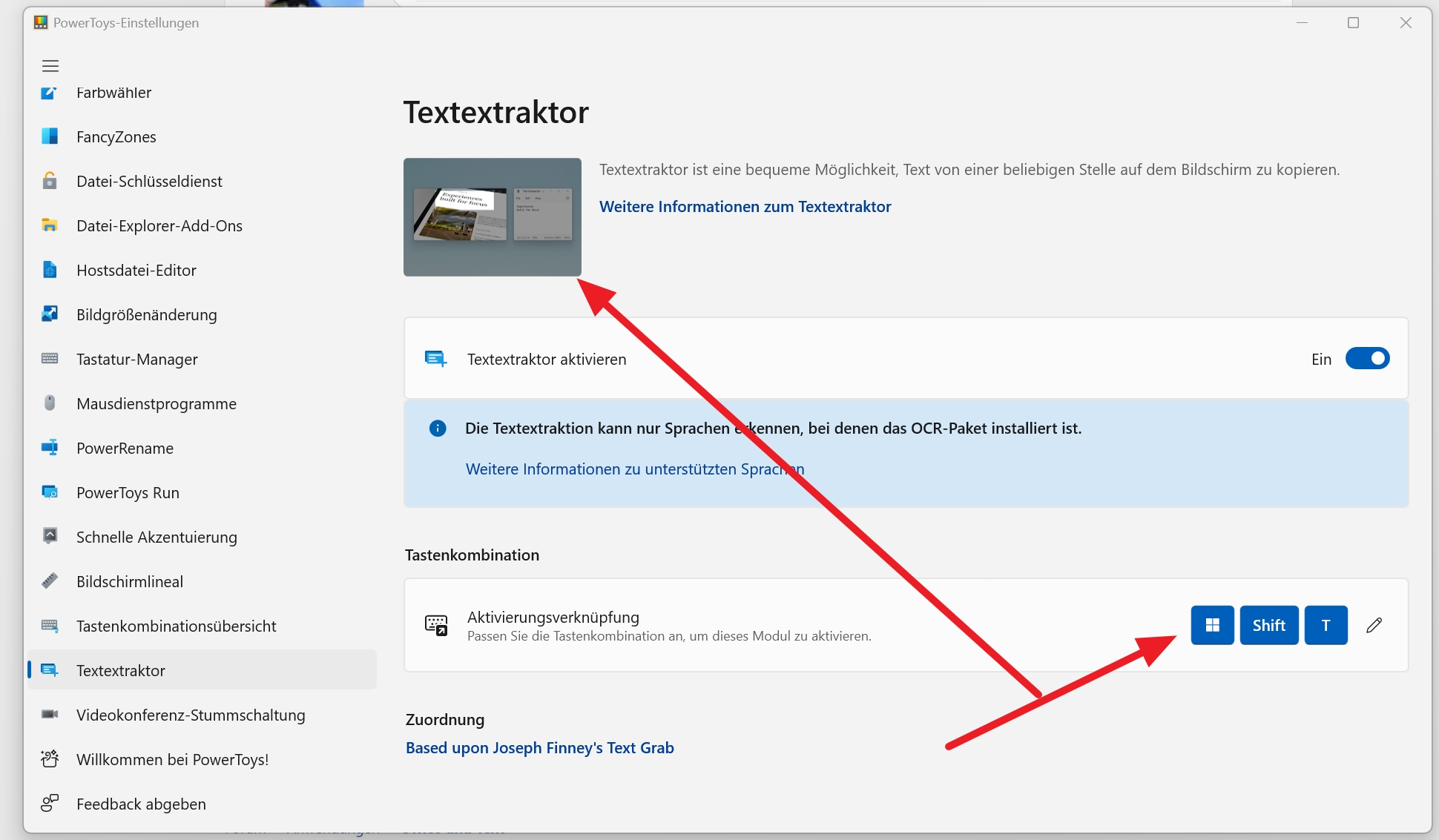Screen dimensions: 1439x840
Task: Click the FancyZones sidebar icon
Action: pyautogui.click(x=50, y=136)
